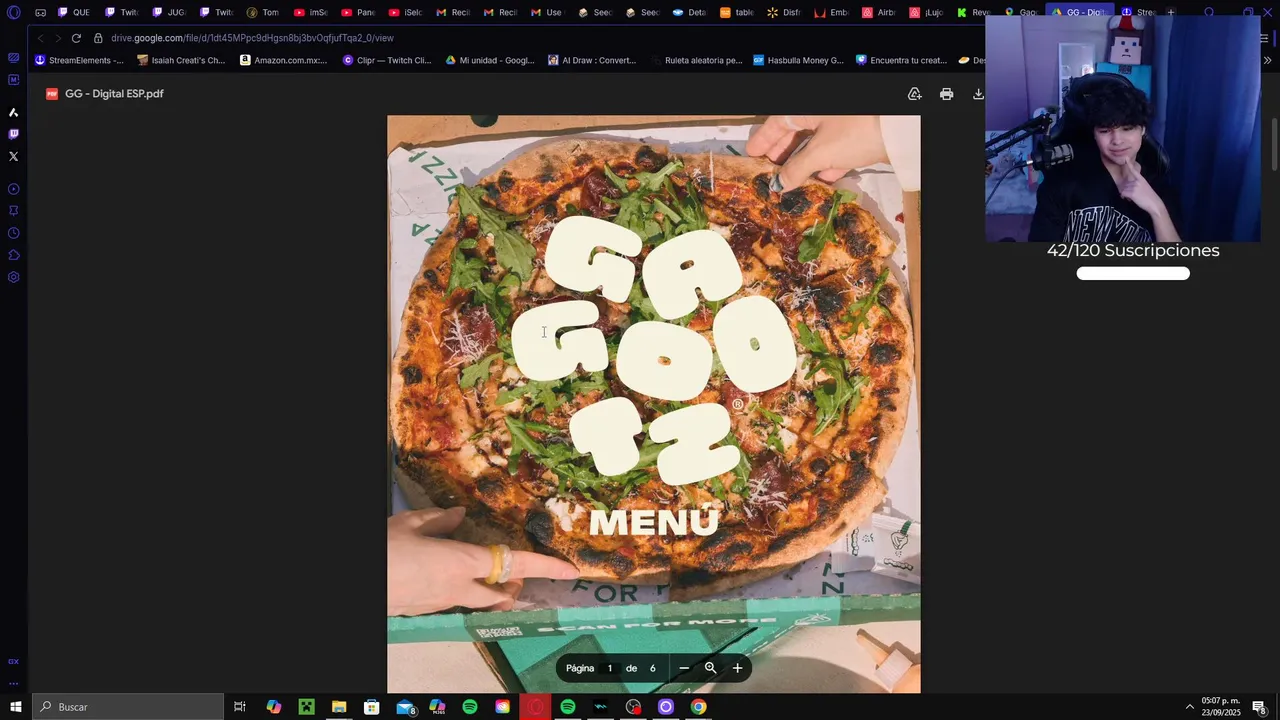Click the Windows Start button
This screenshot has height=720, width=1280.
pos(15,707)
